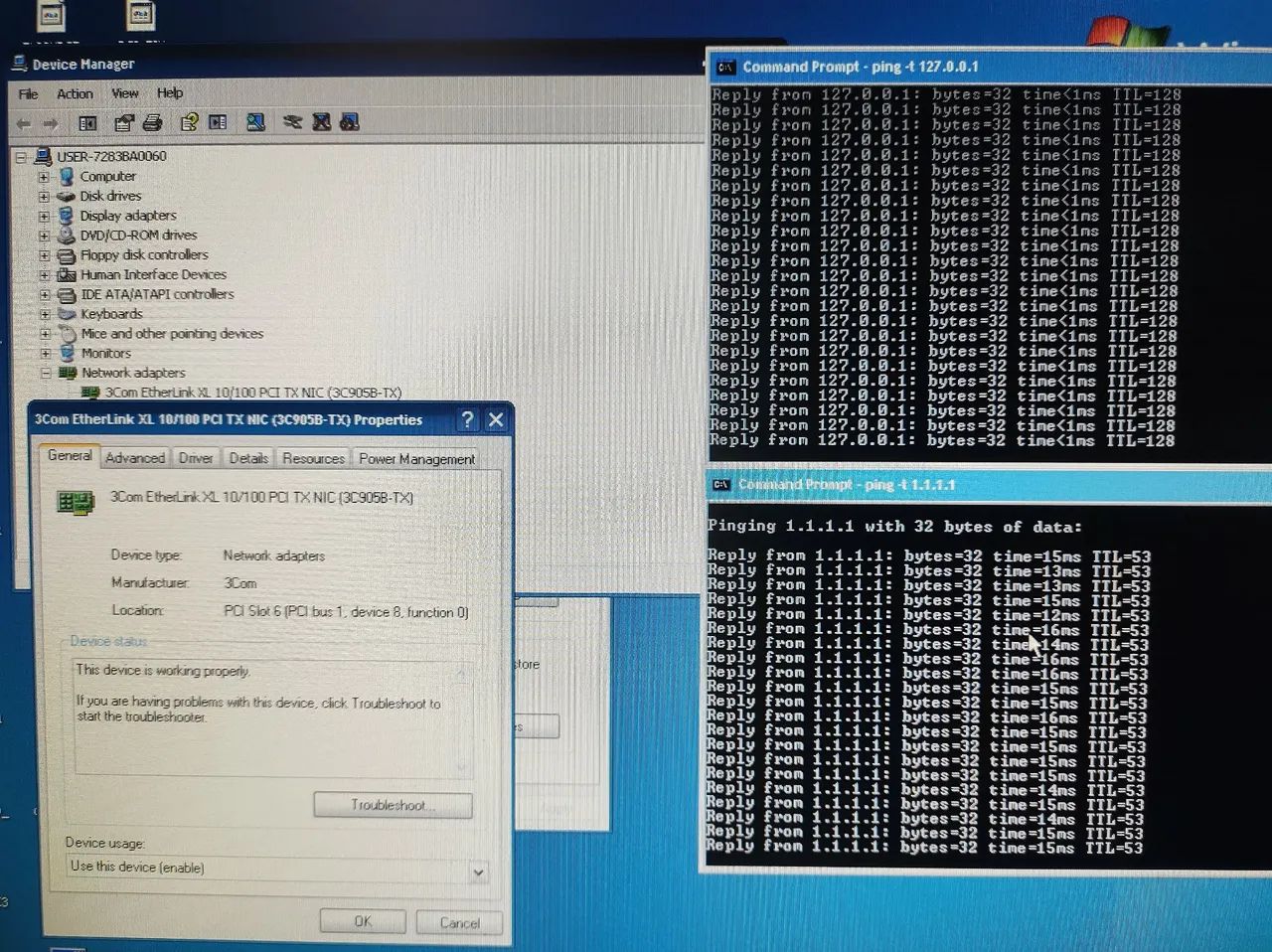Click the Print icon in Device Manager toolbar

152,123
